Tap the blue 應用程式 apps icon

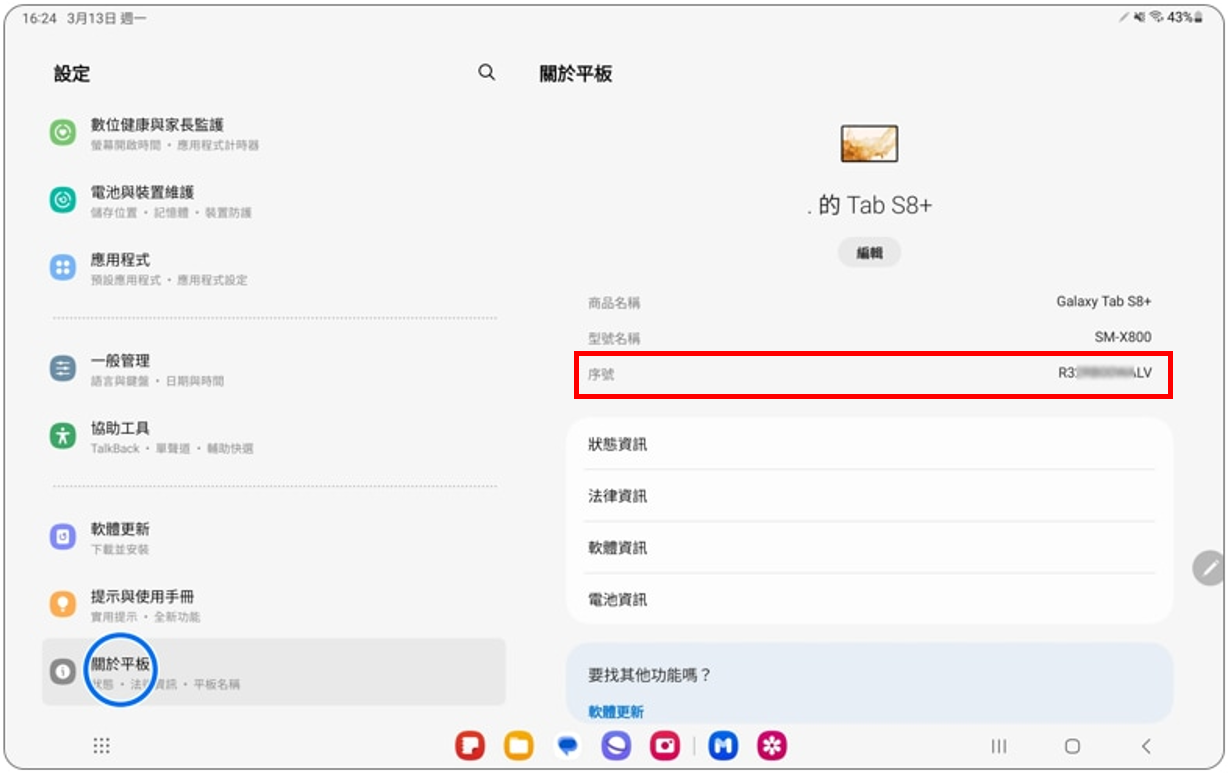point(63,267)
